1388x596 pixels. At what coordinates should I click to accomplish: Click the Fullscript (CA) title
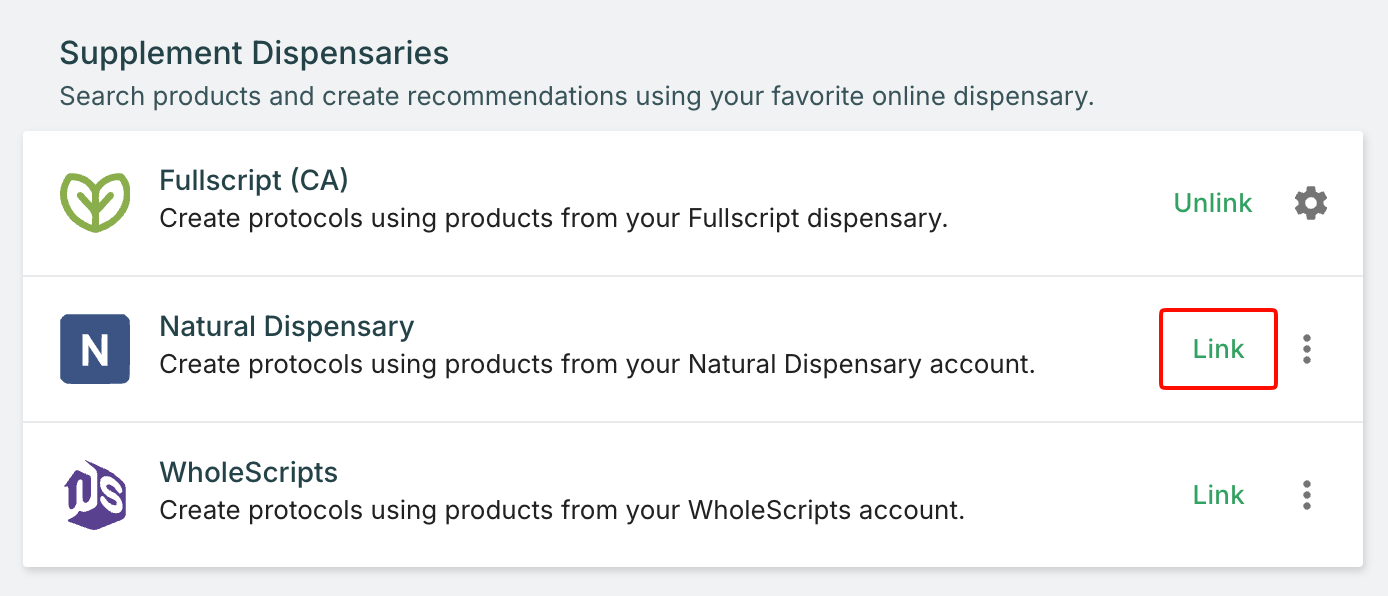253,181
